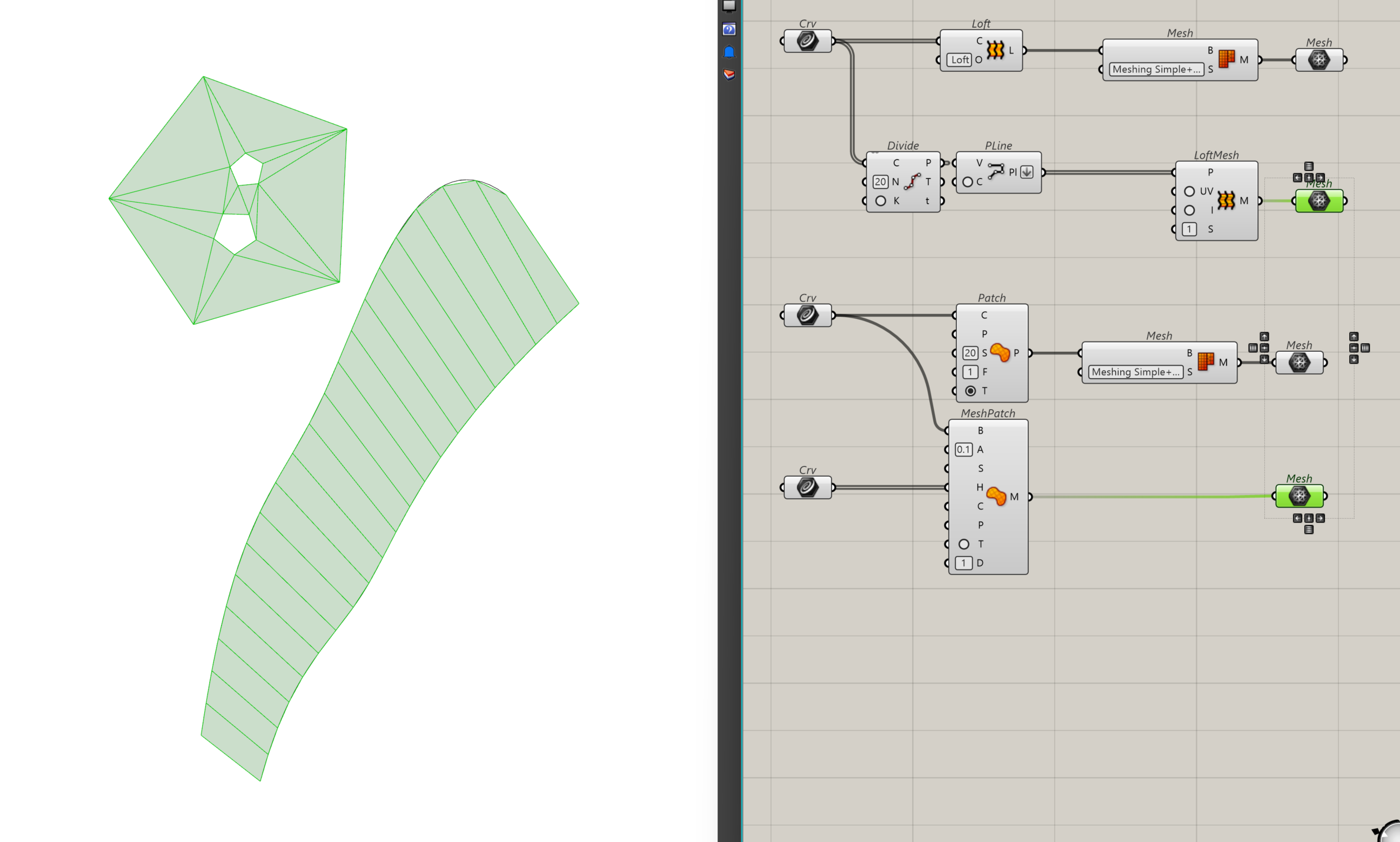Open the download dropdown on the PLine component

1026,172
